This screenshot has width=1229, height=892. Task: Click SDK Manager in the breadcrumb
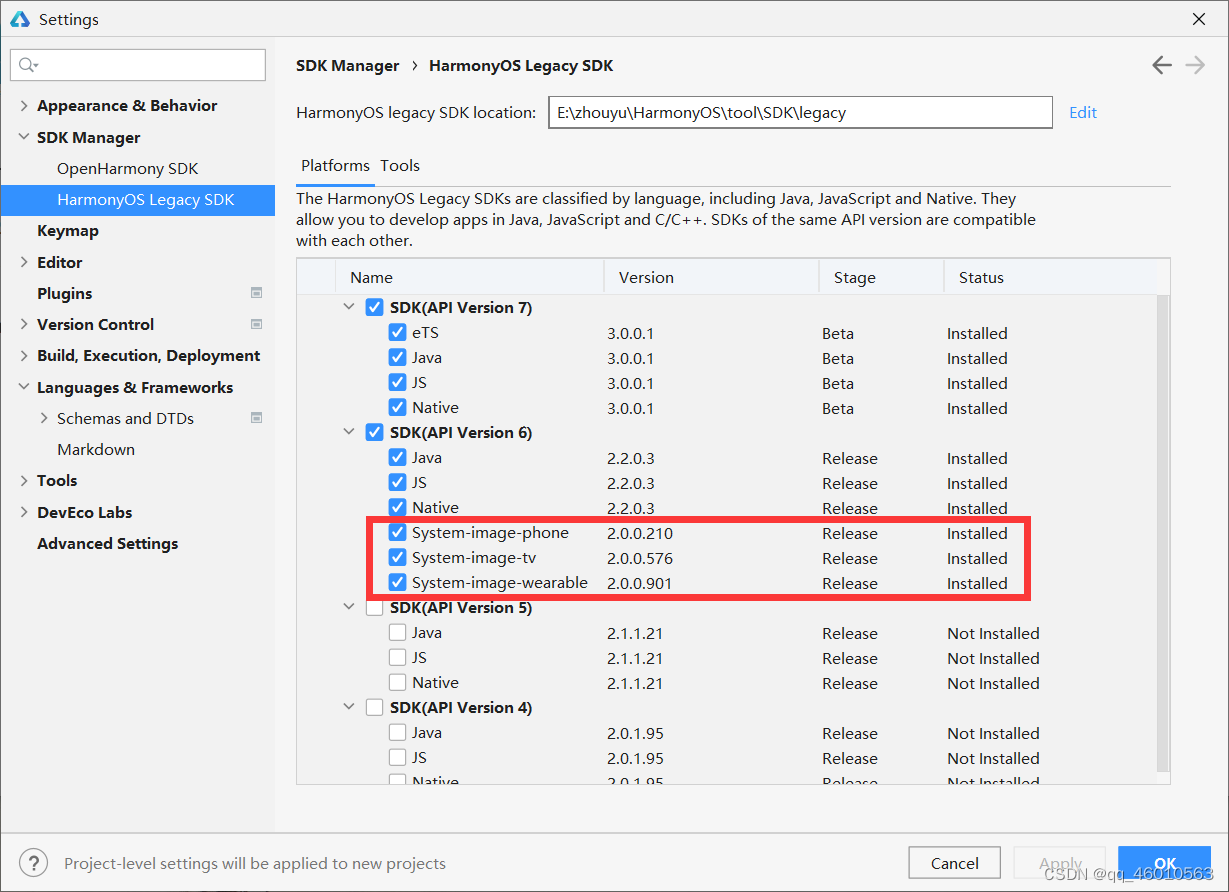point(348,66)
